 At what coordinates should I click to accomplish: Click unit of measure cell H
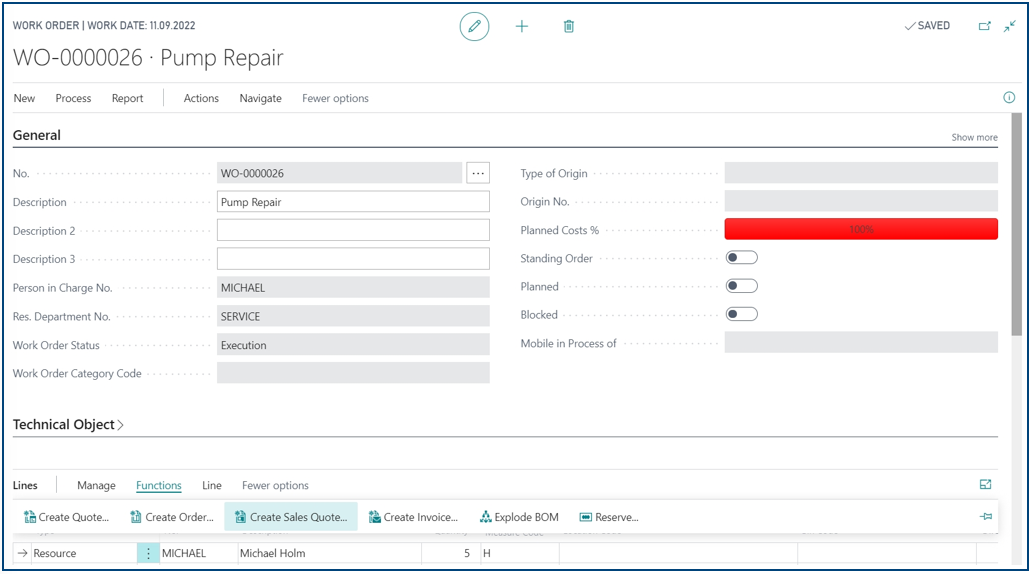coord(519,553)
